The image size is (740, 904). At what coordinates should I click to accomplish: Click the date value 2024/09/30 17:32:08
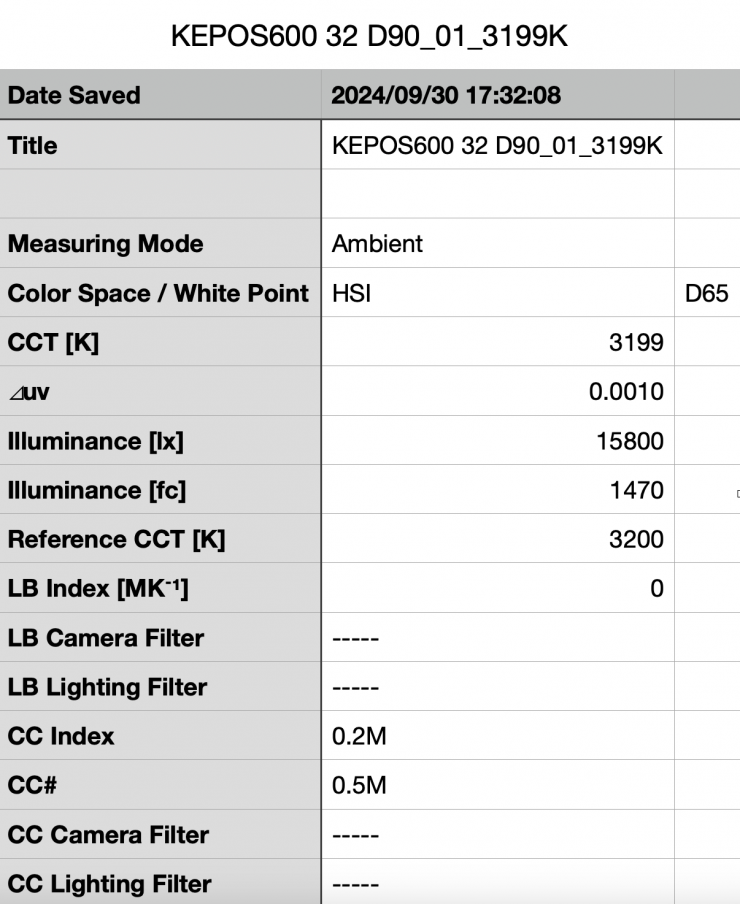tap(446, 96)
